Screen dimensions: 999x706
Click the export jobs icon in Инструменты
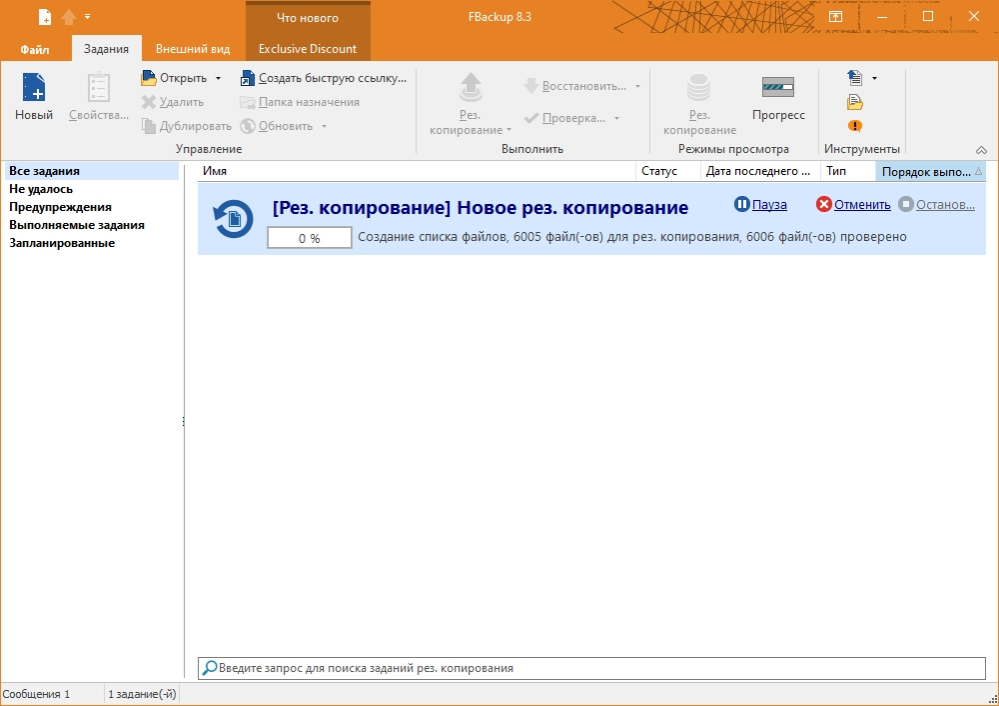pos(855,78)
